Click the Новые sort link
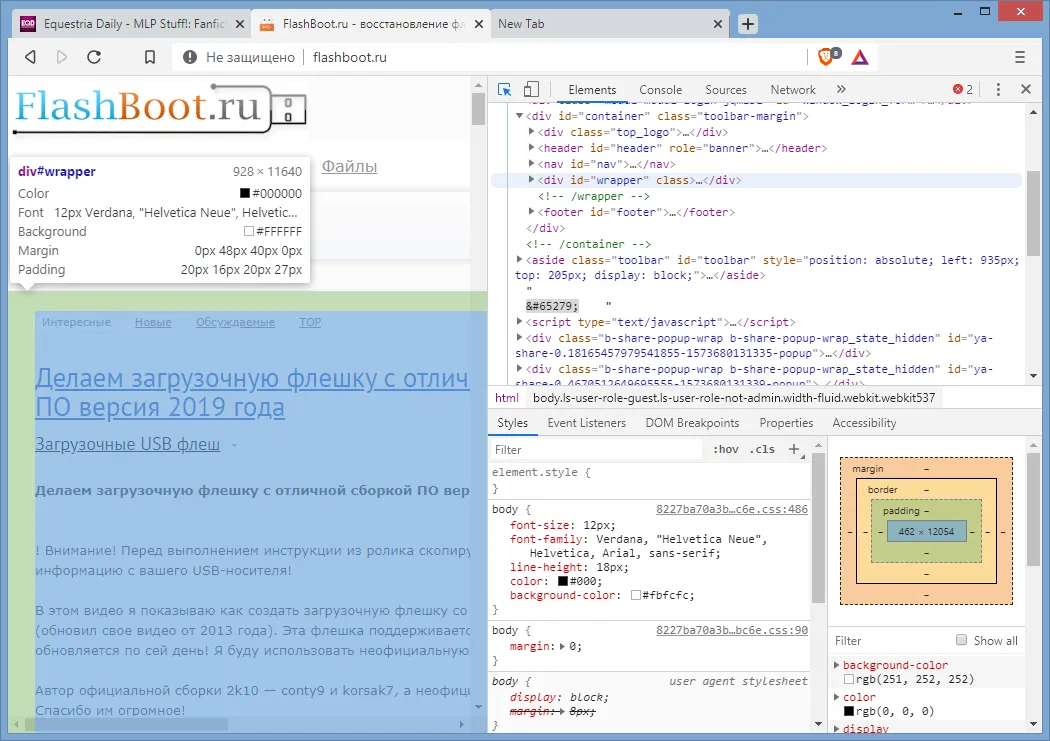Screen dimensions: 1050x741 [x=153, y=322]
